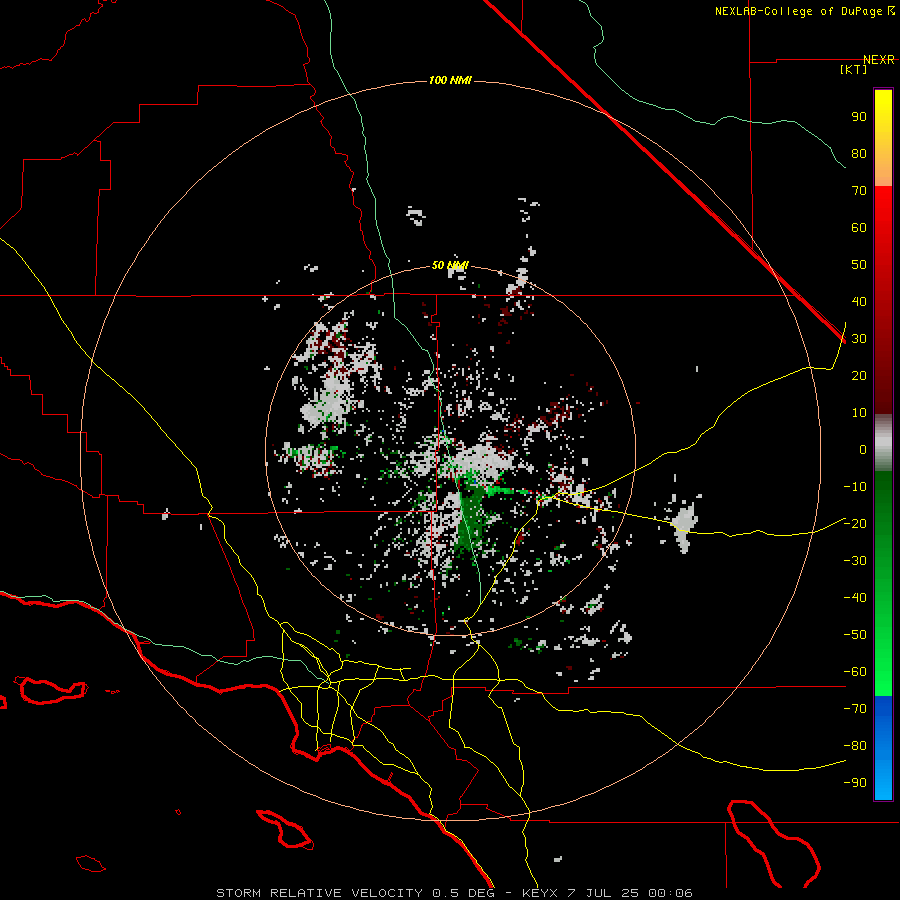Click the -70 value on velocity scale
Viewport: 900px width, 900px height.
click(855, 709)
